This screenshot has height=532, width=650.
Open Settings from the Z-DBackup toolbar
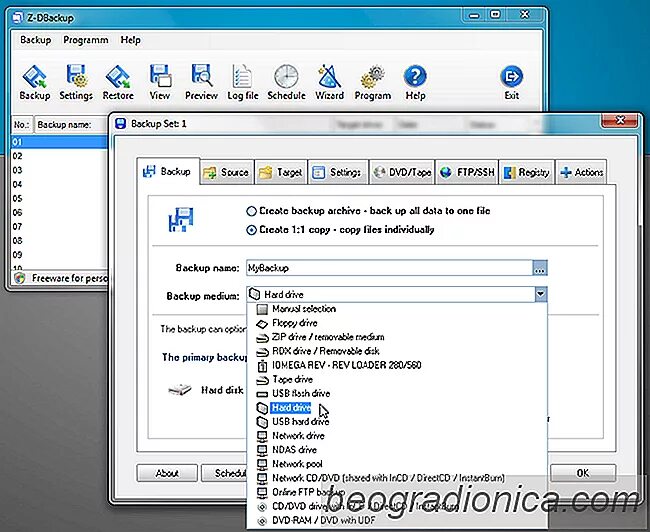pos(76,82)
